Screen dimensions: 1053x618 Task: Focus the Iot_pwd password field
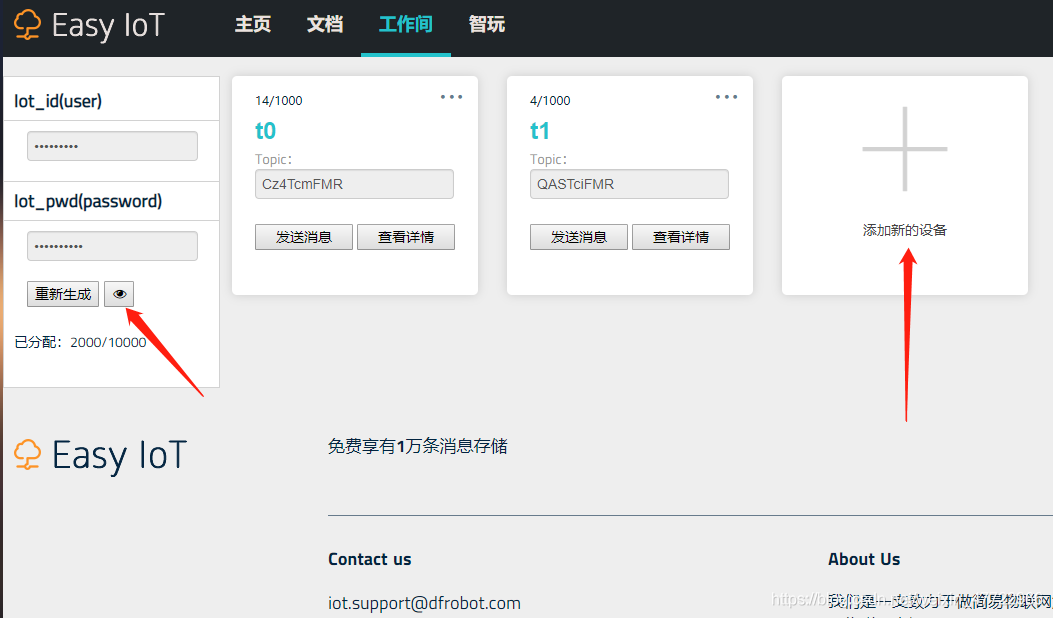[112, 246]
